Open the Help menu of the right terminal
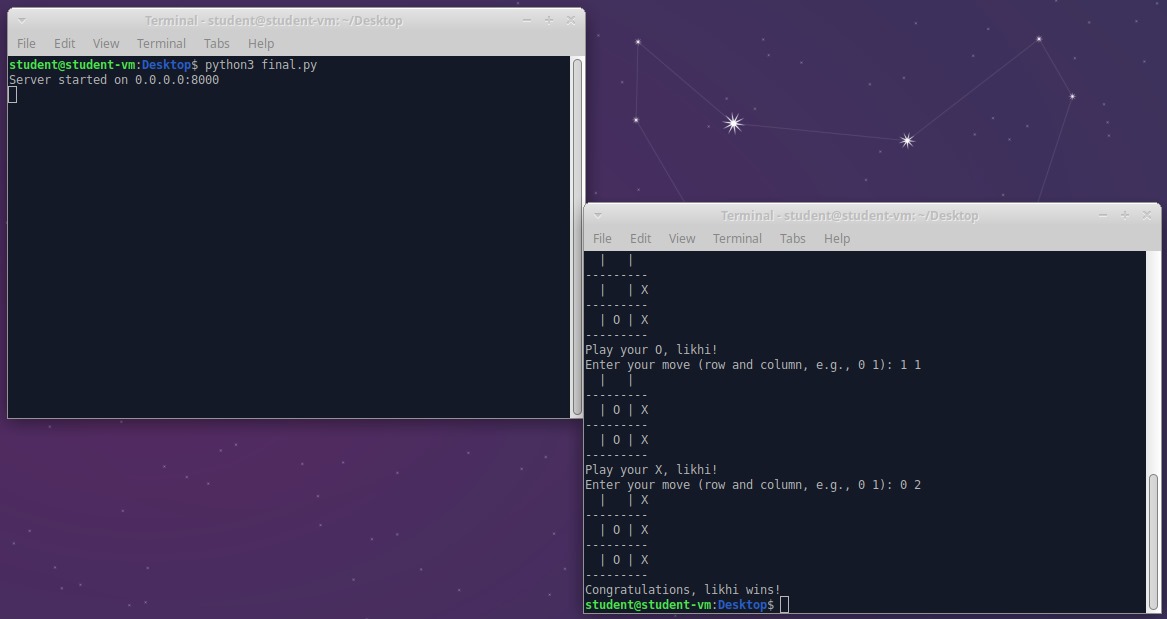This screenshot has width=1167, height=619. click(x=837, y=238)
